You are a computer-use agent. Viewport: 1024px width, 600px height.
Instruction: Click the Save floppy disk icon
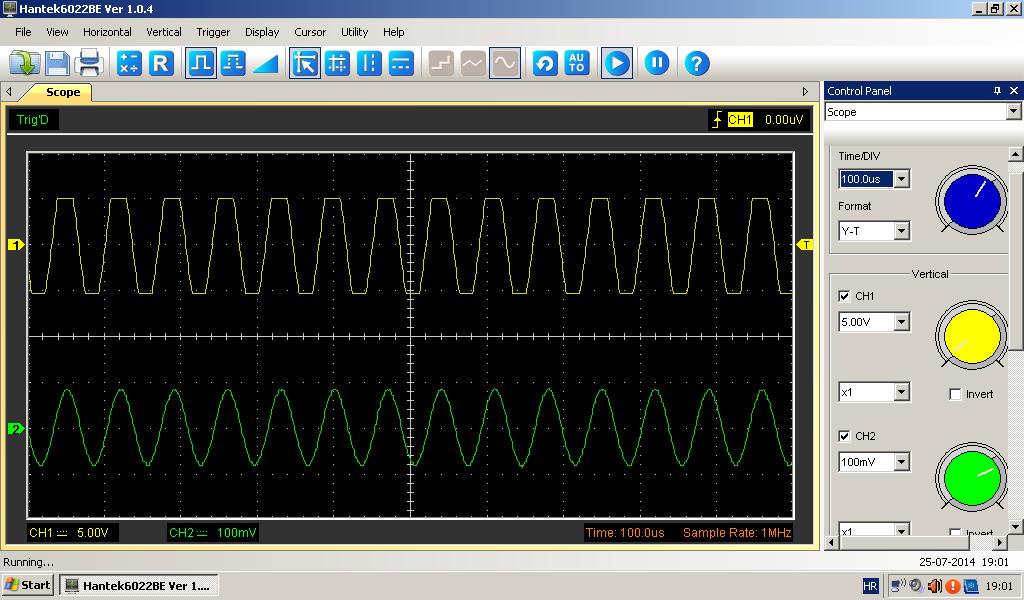click(57, 64)
